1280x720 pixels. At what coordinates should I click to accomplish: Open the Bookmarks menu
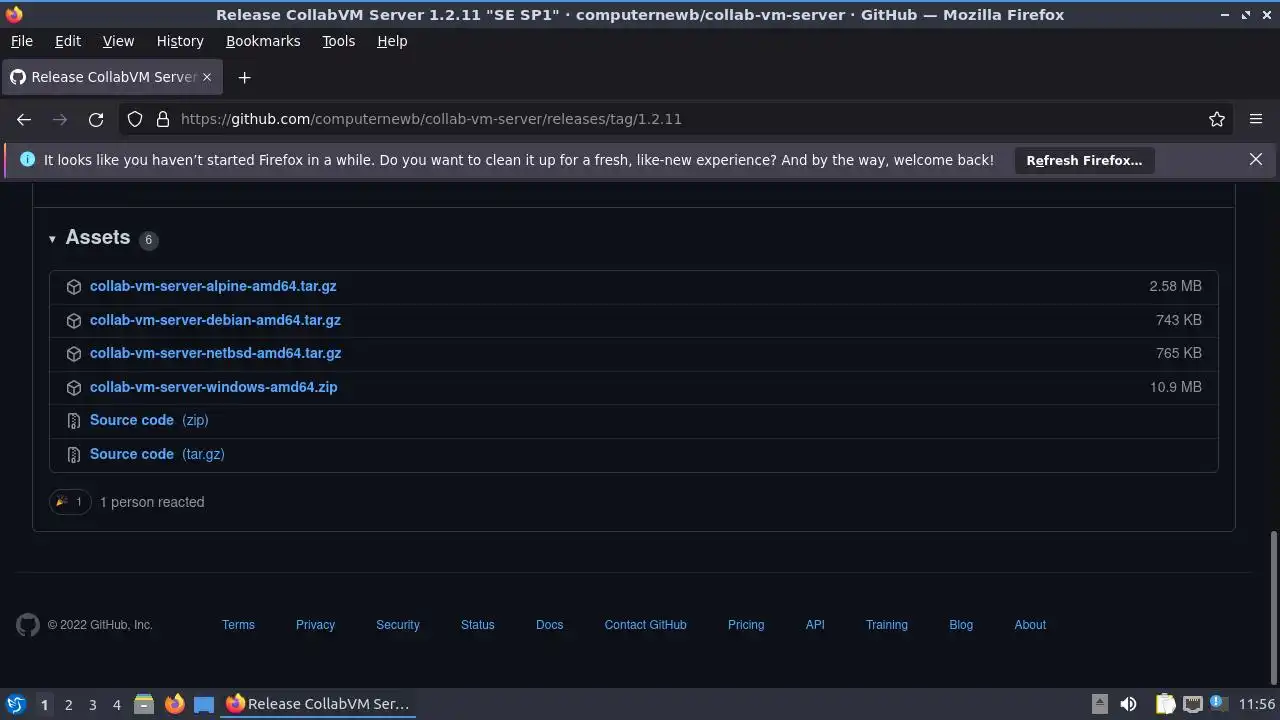(263, 41)
